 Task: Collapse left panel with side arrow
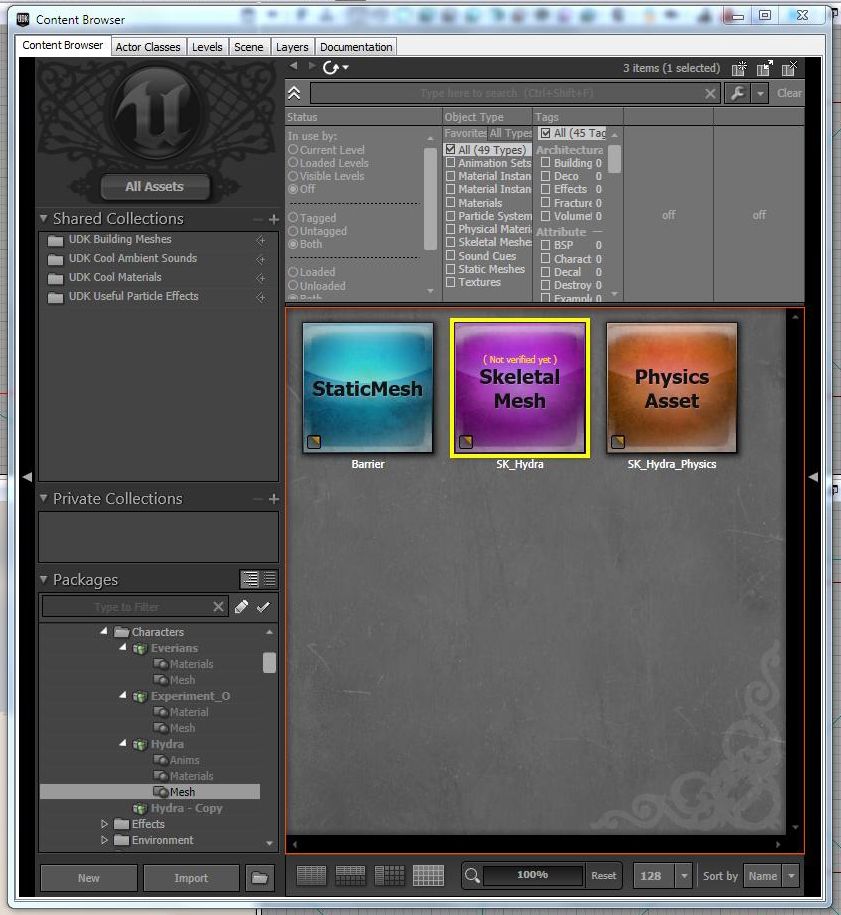[x=27, y=477]
